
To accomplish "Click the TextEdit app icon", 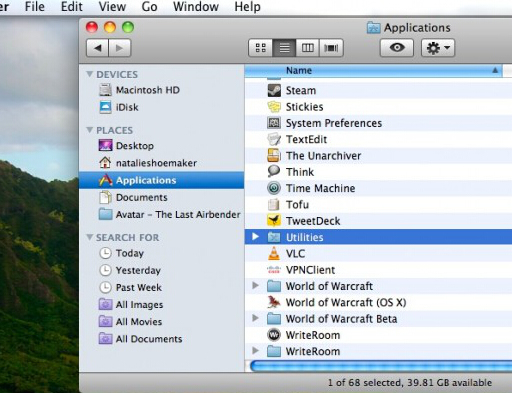I will pos(274,139).
